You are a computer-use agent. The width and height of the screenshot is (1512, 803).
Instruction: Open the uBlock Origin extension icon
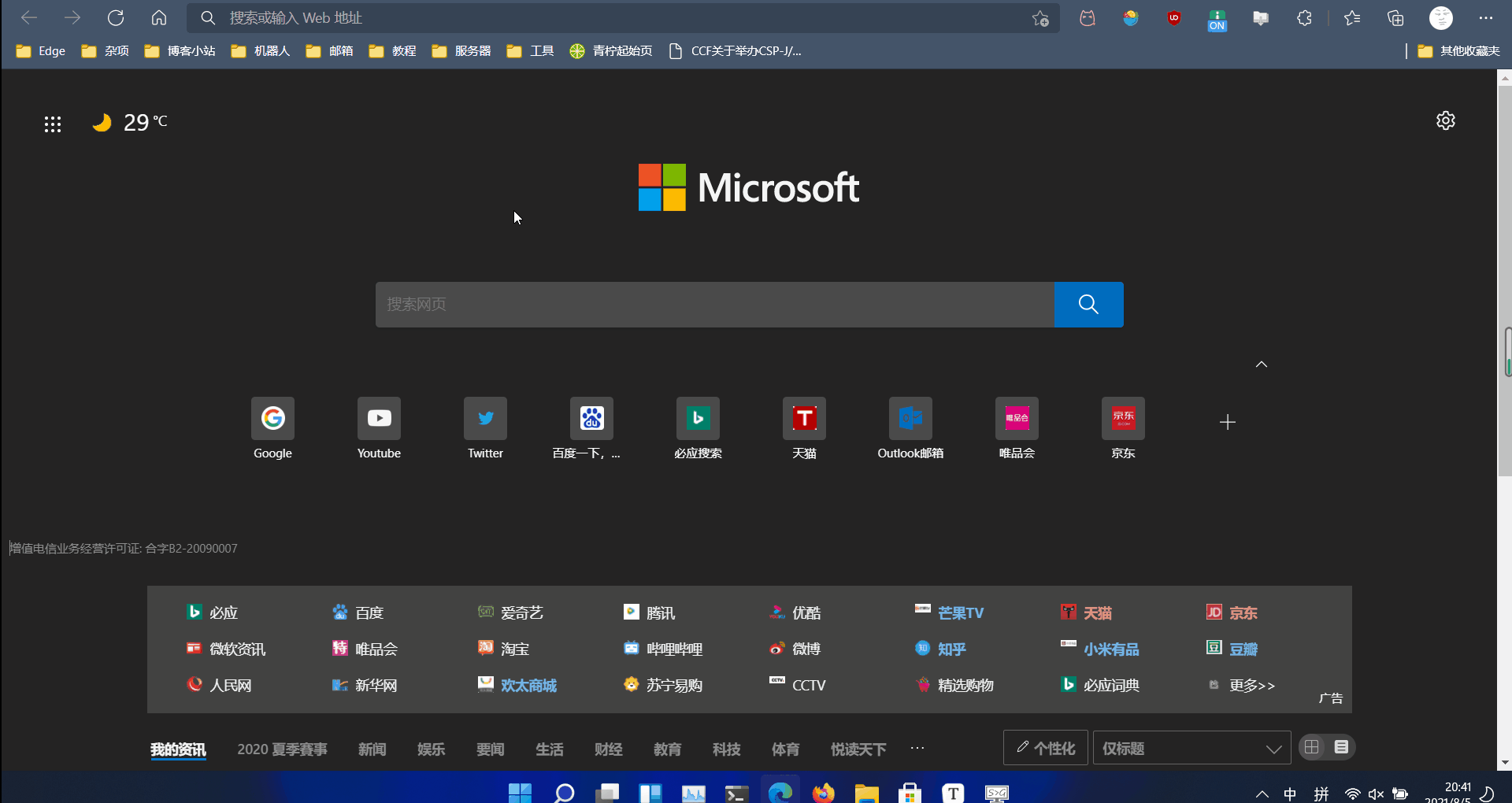tap(1173, 18)
